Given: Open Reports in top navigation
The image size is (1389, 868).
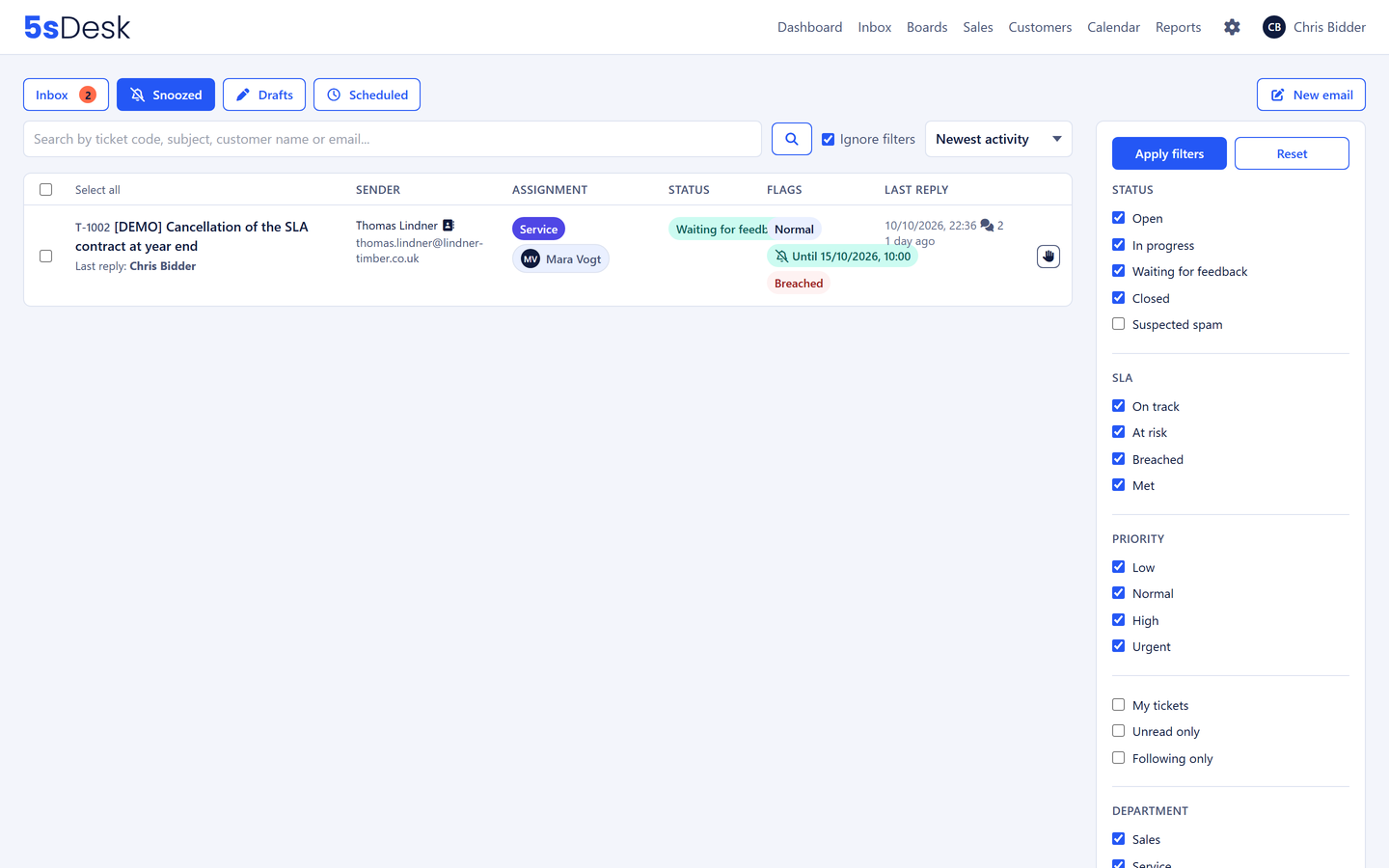Looking at the screenshot, I should pos(1178,27).
